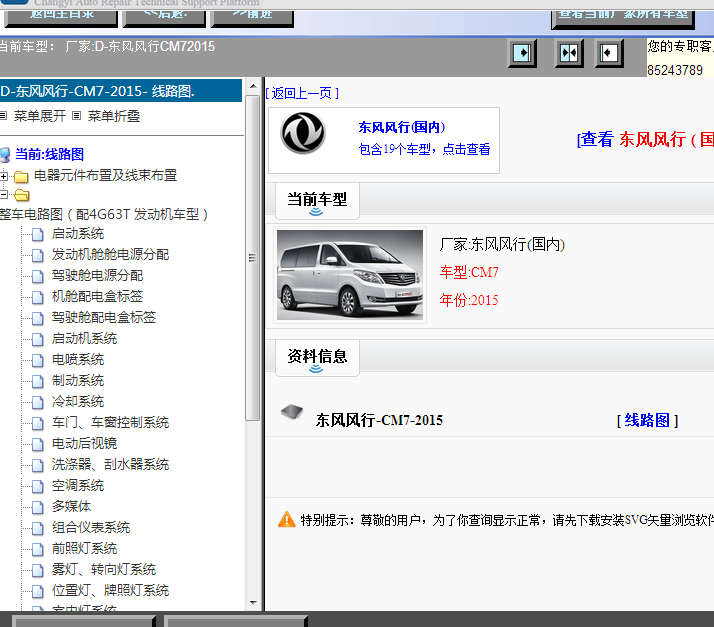Open 组合仪表系统 item
714x627 pixels.
pyautogui.click(x=91, y=527)
